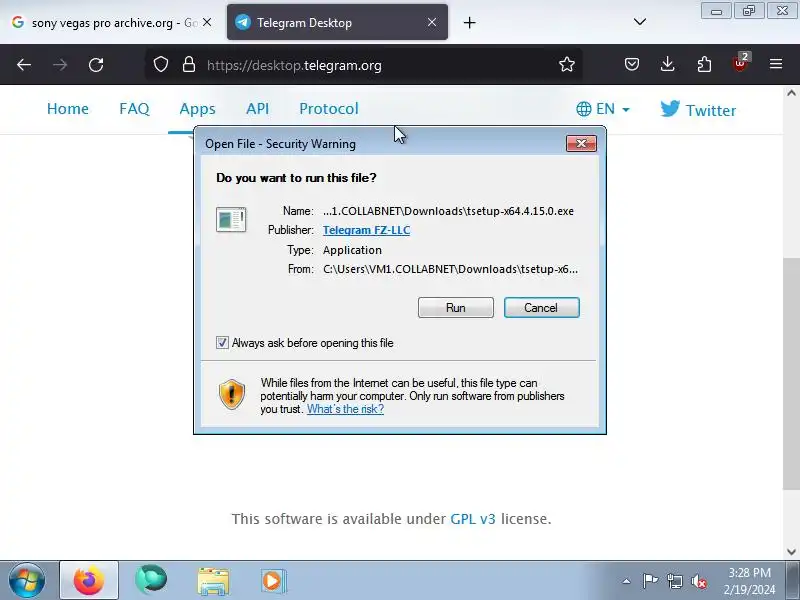Open the Save to Pocket icon
Image resolution: width=800 pixels, height=600 pixels.
(x=632, y=64)
